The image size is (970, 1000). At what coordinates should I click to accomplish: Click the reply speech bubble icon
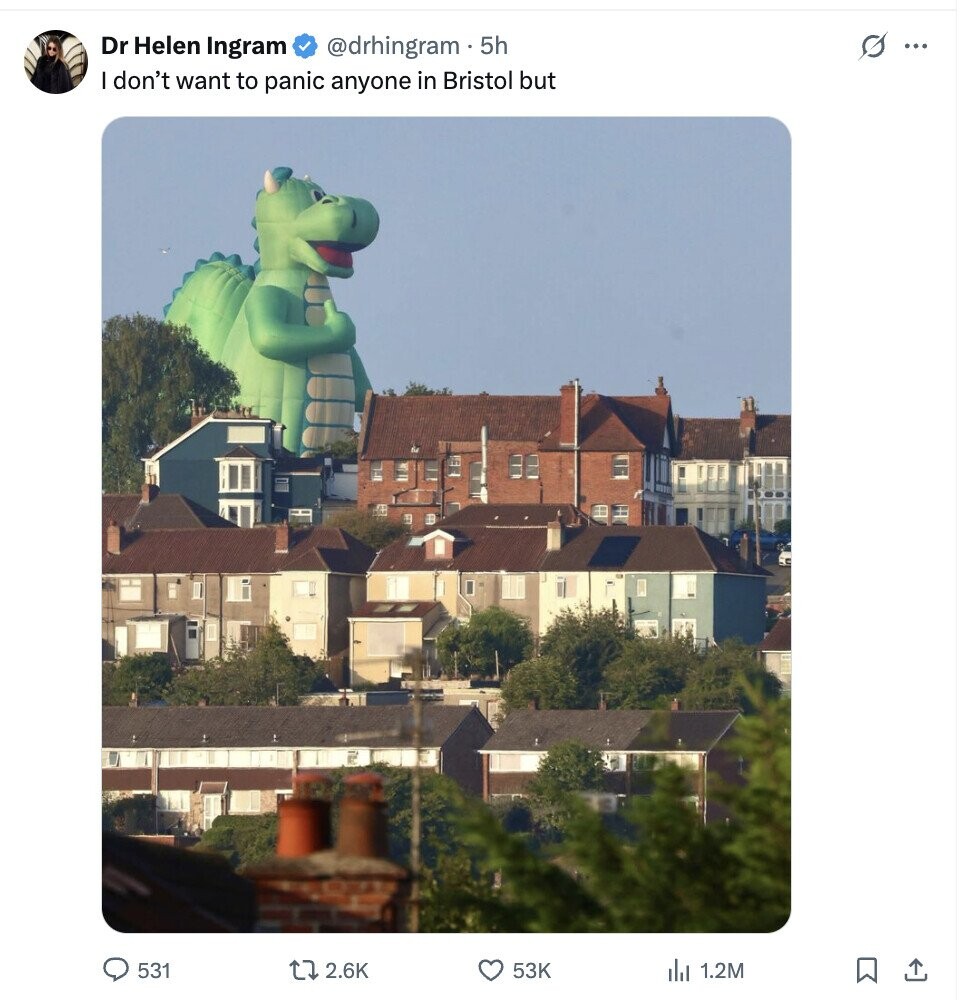coord(117,969)
